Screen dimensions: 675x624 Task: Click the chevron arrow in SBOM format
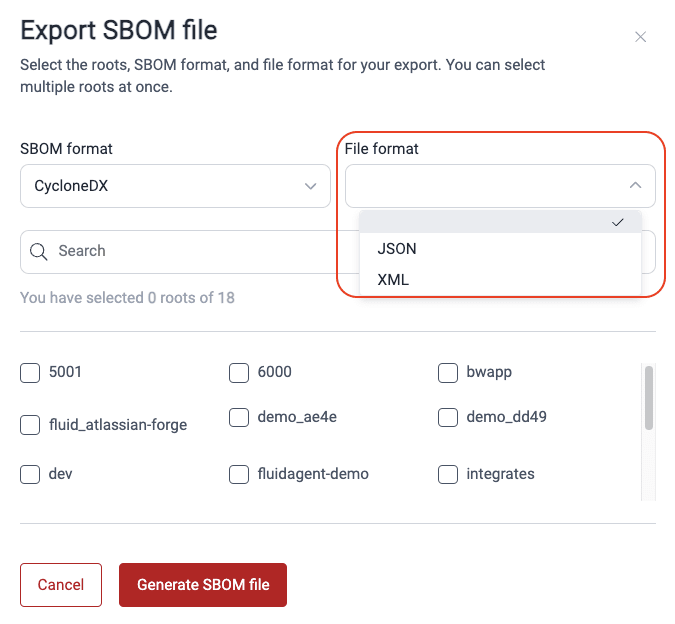(x=310, y=186)
